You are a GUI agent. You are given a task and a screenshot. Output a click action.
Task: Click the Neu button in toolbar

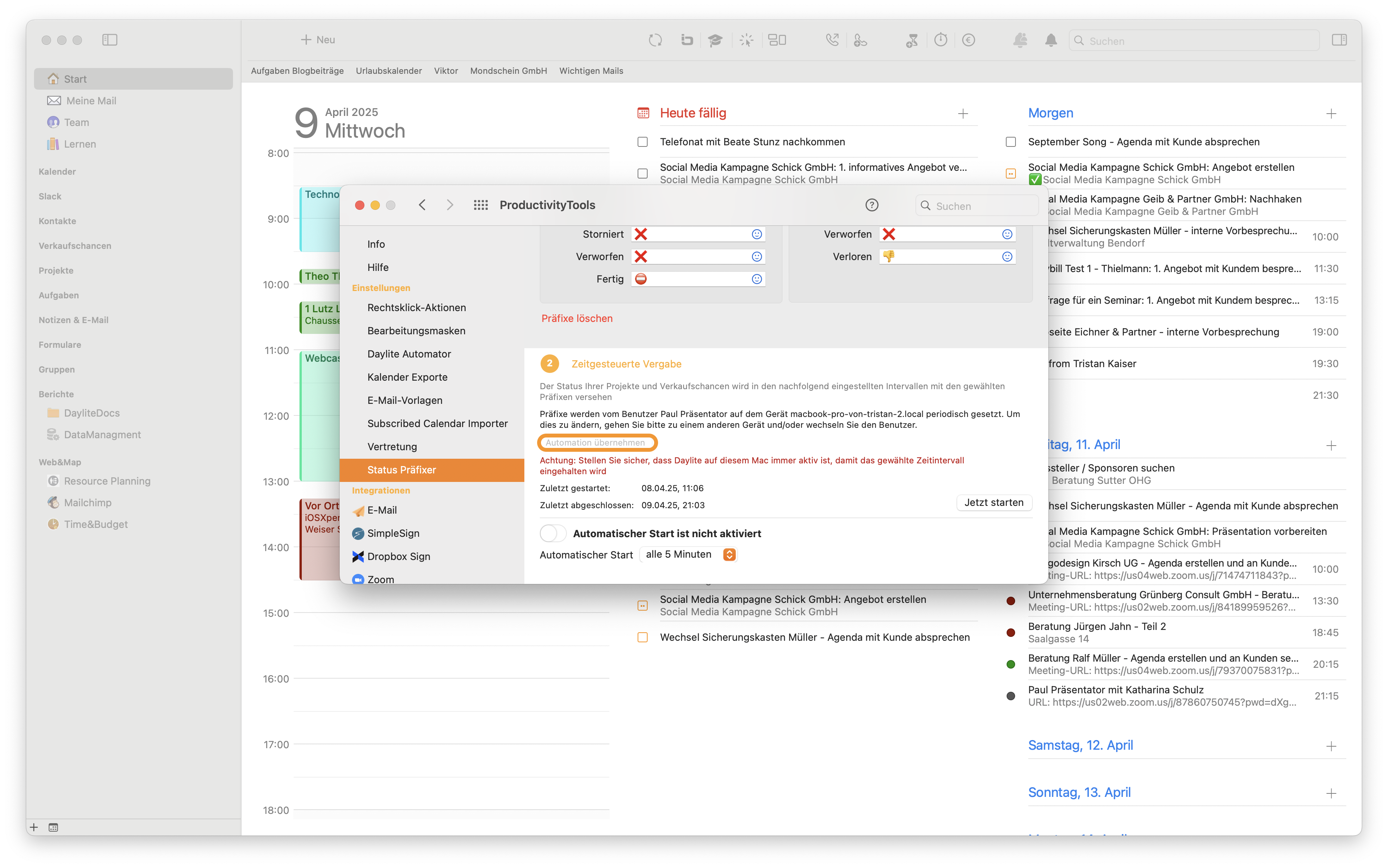tap(318, 39)
